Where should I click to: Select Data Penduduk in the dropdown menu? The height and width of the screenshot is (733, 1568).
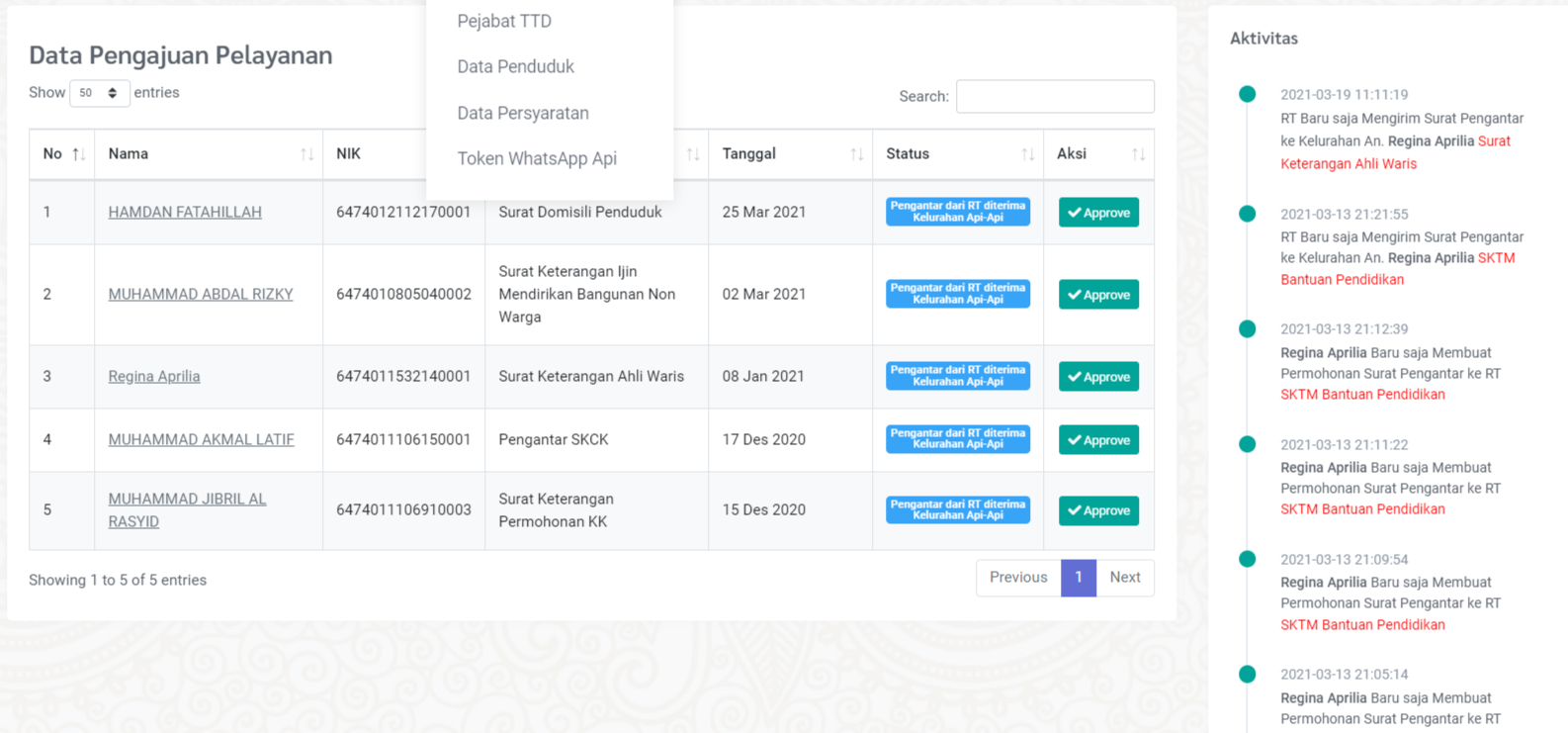[515, 66]
